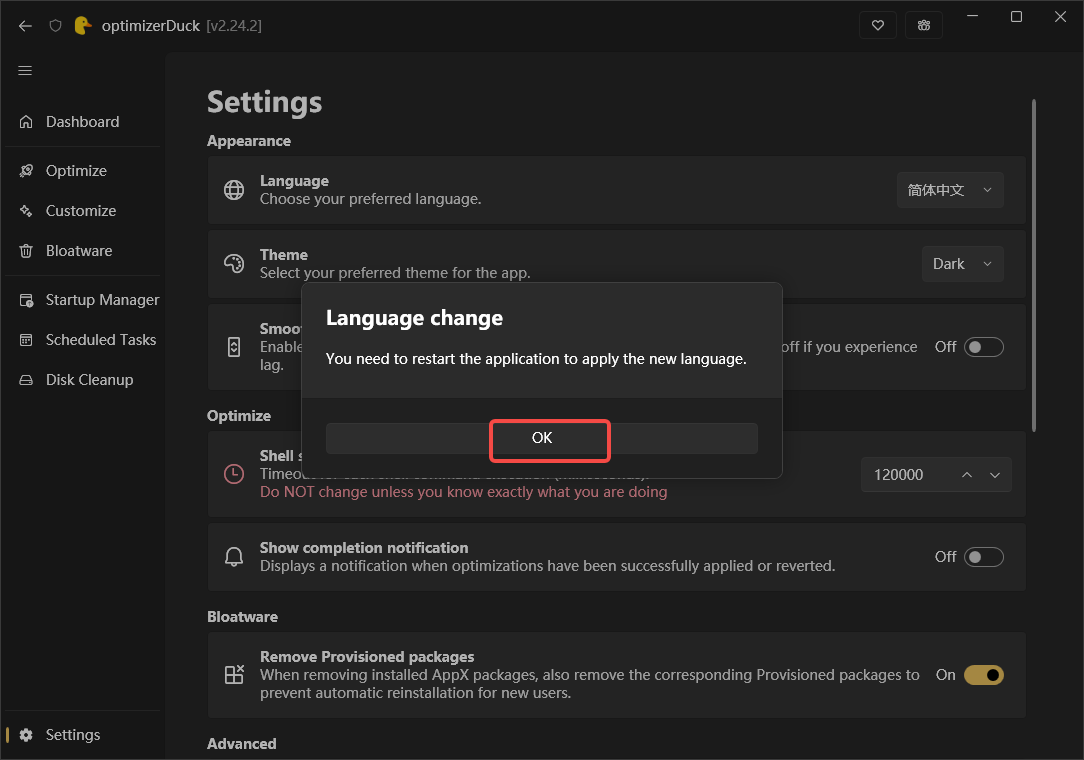Open the Bloatware page
This screenshot has height=760, width=1084.
[x=83, y=251]
